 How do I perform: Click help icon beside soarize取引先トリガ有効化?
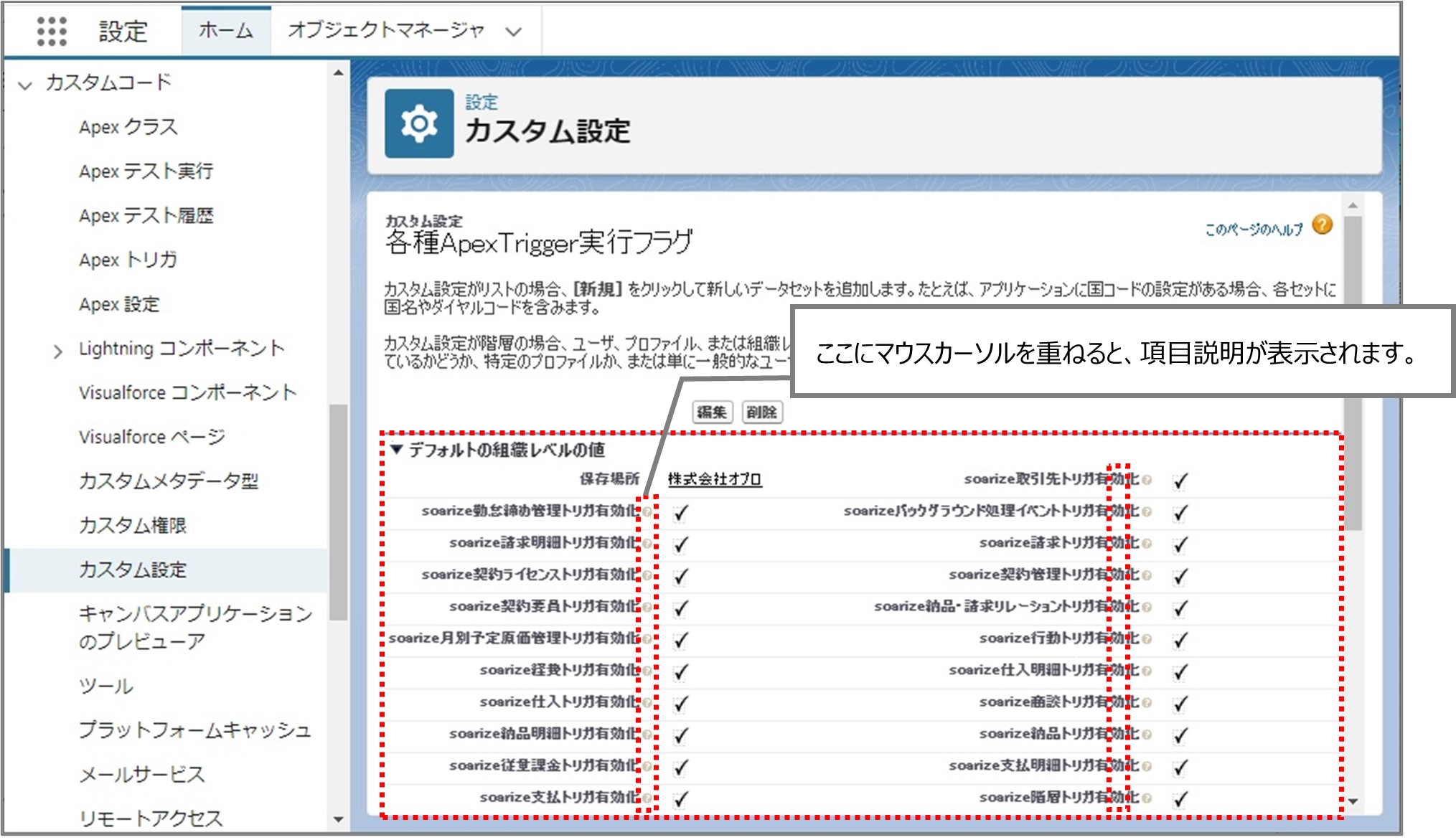(1147, 480)
